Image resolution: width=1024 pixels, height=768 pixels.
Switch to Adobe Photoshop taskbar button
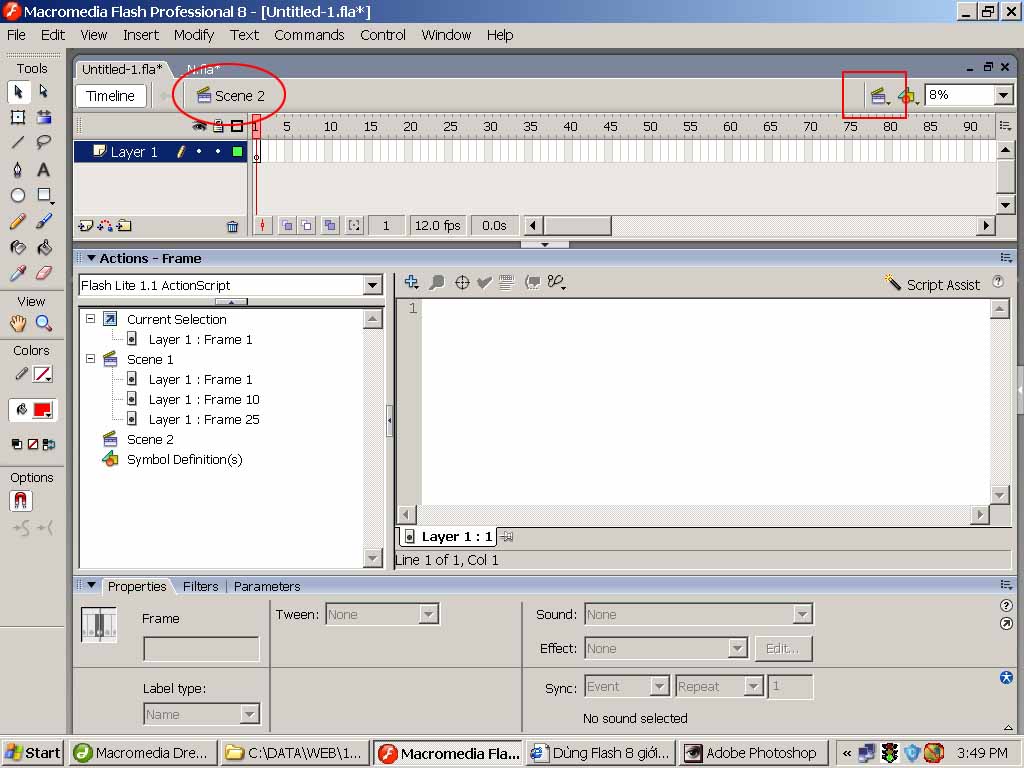[x=754, y=753]
